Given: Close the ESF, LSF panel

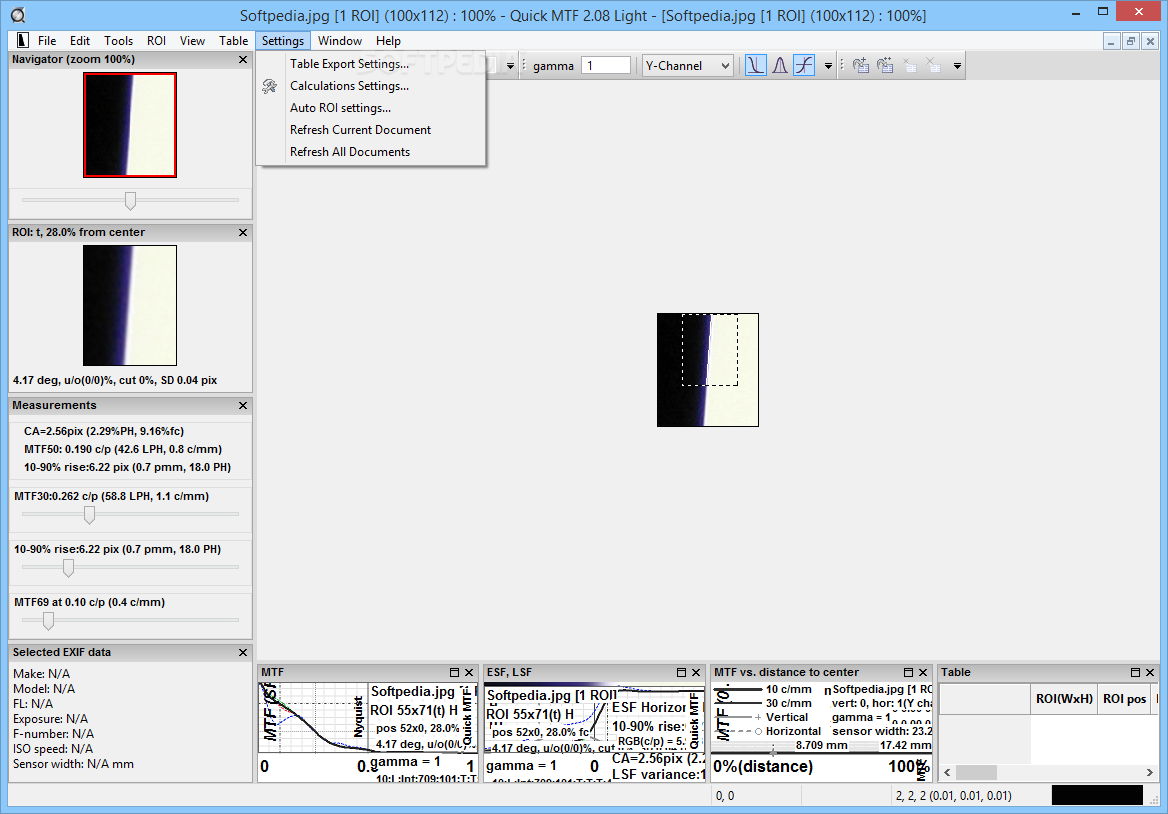Looking at the screenshot, I should [696, 672].
